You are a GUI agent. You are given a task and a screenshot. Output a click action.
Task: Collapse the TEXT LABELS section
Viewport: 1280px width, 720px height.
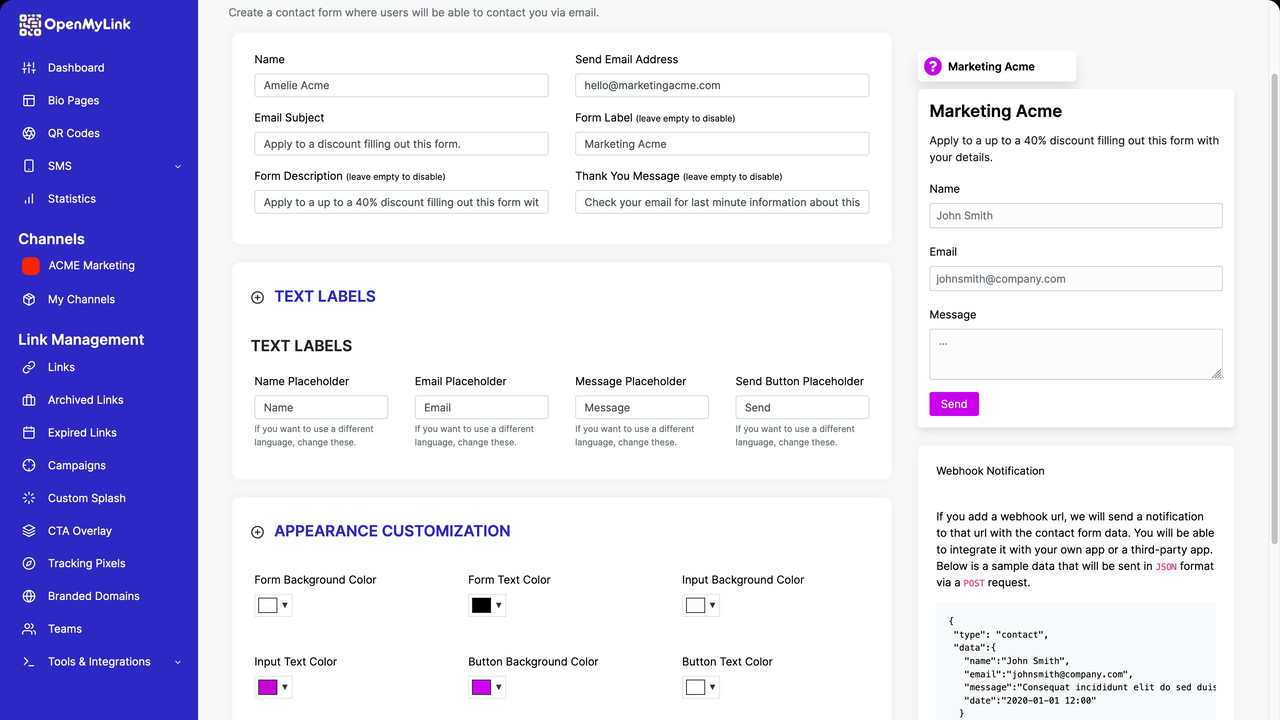click(x=257, y=297)
